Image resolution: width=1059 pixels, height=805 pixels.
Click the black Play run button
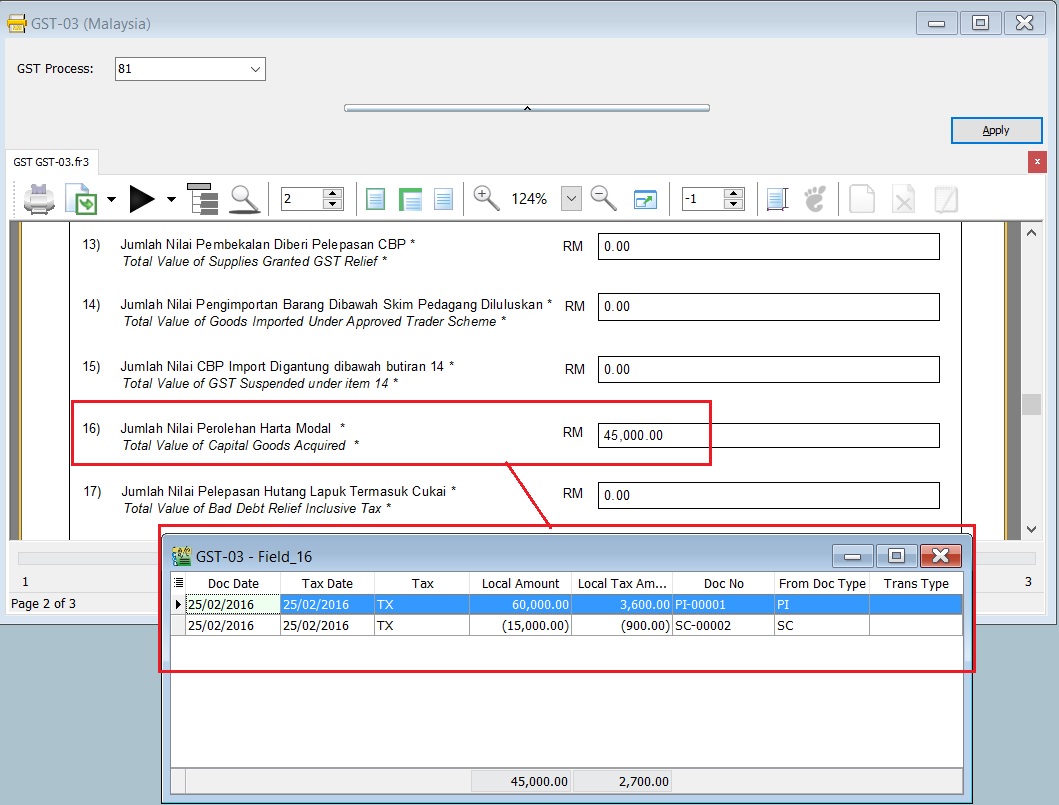click(142, 199)
